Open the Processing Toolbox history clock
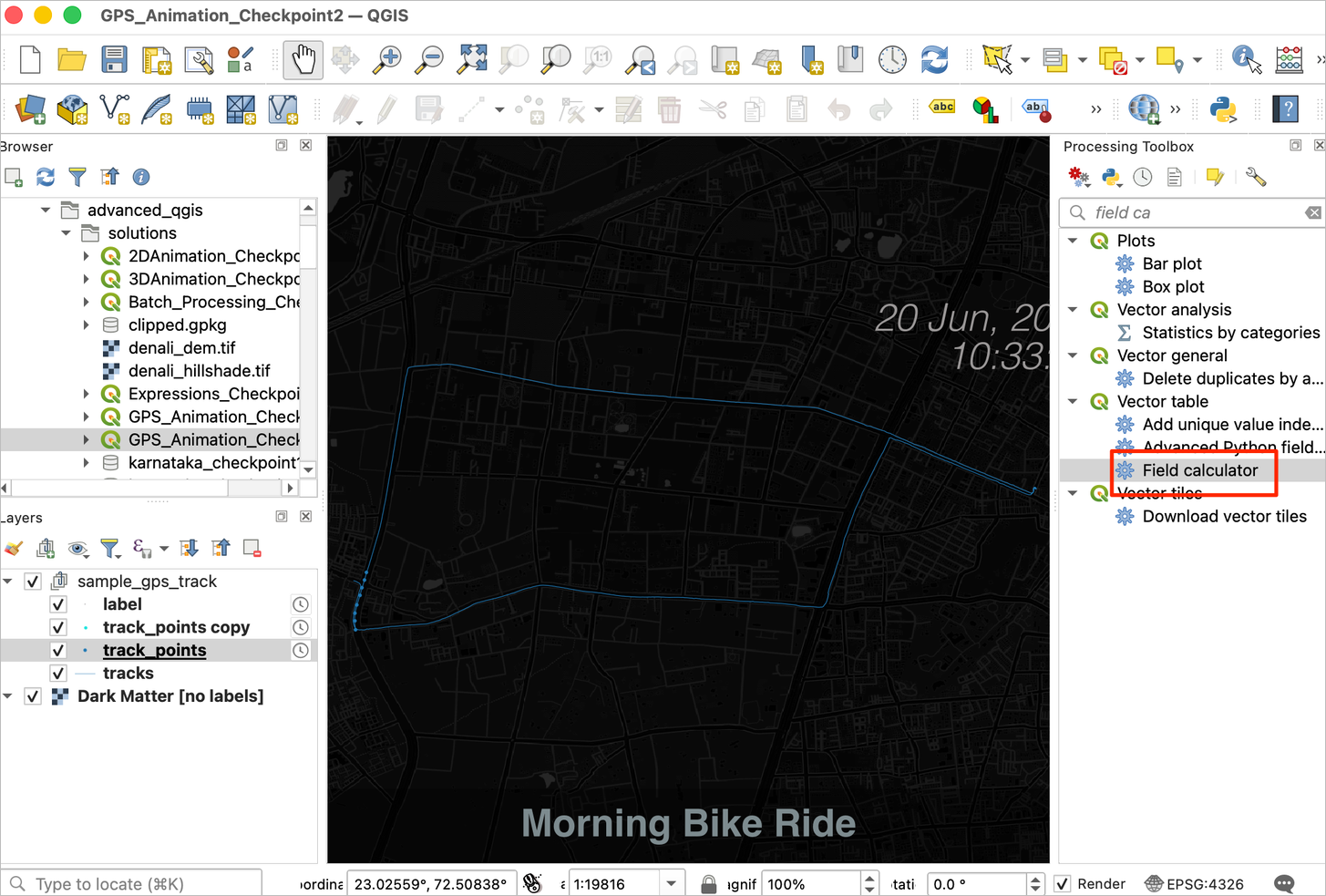Screen dimensions: 1326x896 1143,177
